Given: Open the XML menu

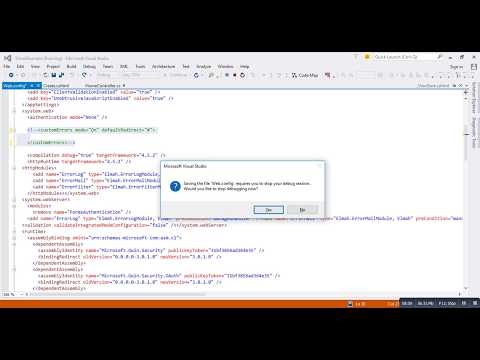Looking at the screenshot, I should click(124, 66).
